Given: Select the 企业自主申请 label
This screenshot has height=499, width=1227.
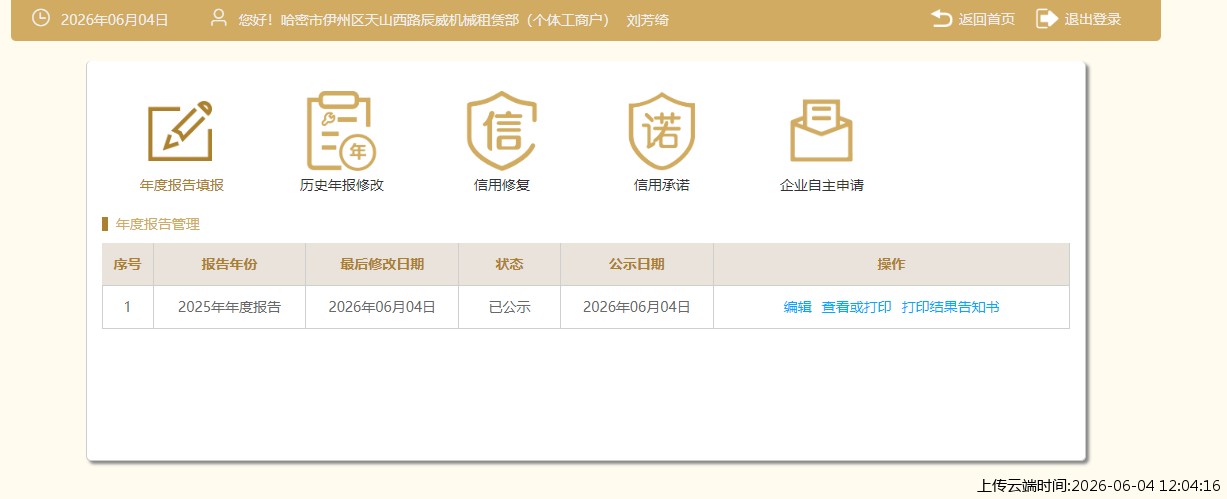Looking at the screenshot, I should (821, 185).
